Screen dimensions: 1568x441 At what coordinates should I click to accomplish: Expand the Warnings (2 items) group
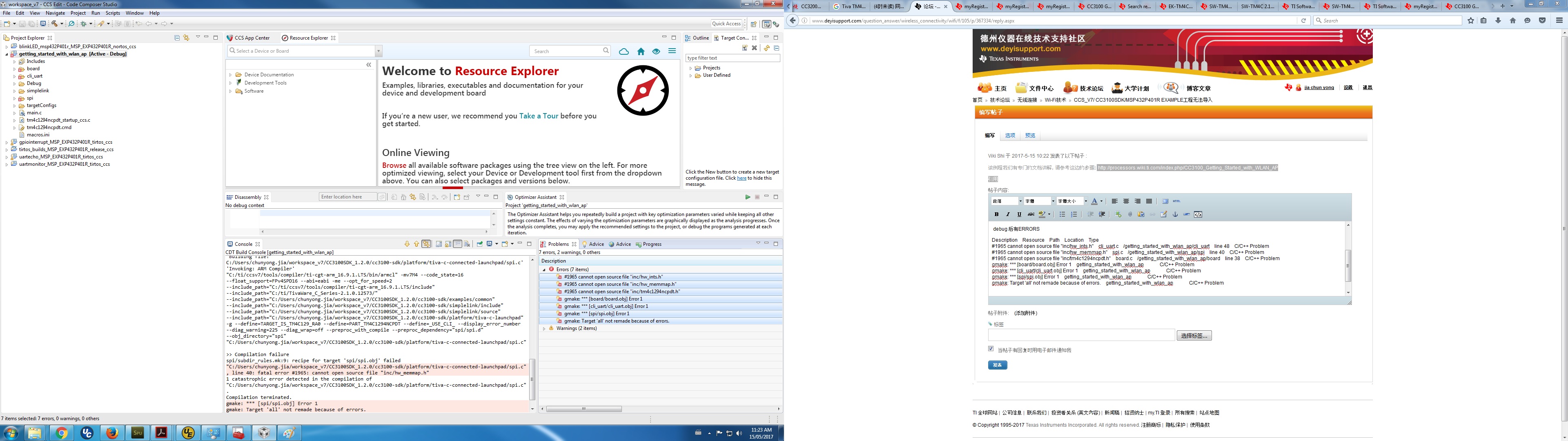pyautogui.click(x=544, y=329)
